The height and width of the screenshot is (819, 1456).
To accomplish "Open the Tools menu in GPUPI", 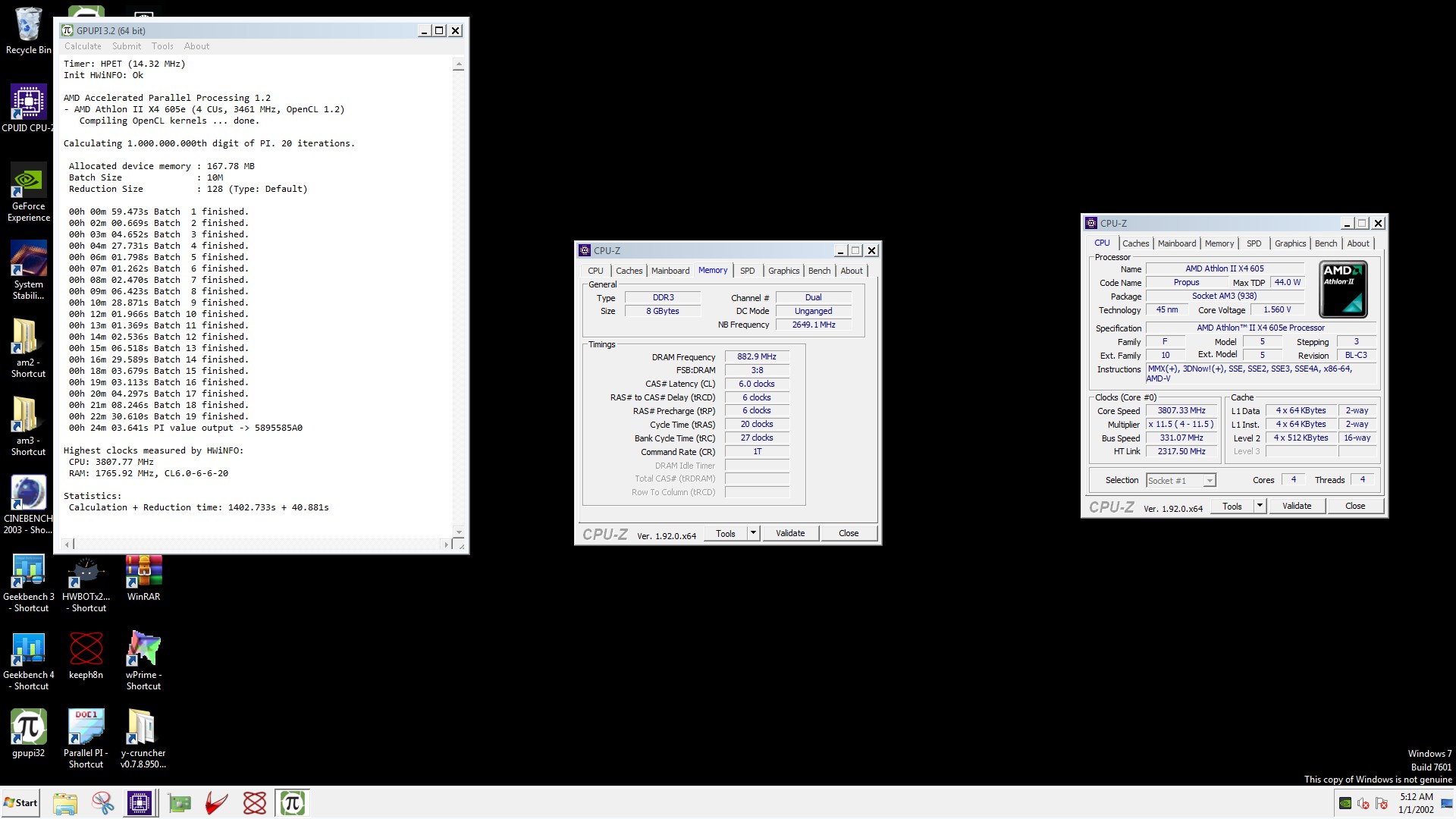I will point(162,46).
